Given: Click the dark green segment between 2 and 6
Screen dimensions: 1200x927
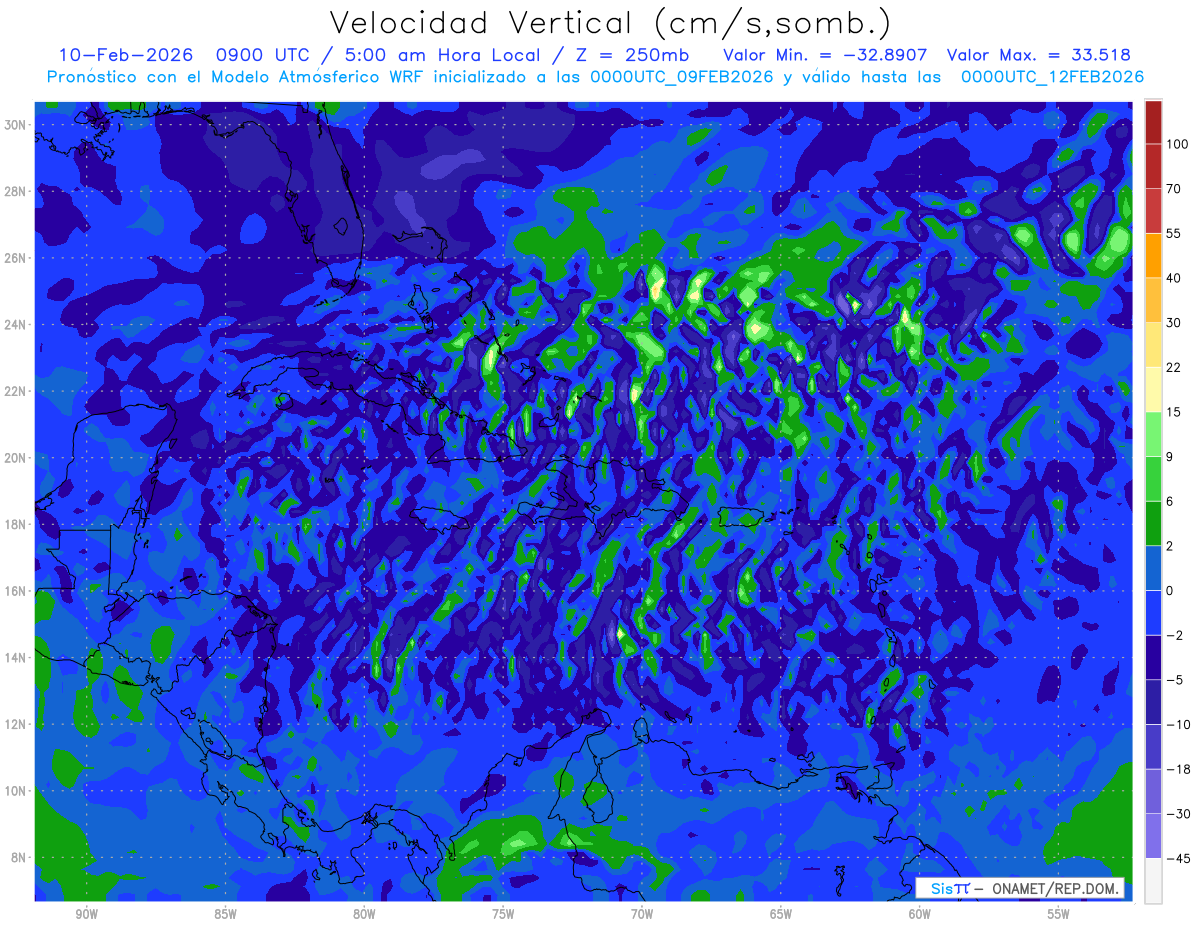Looking at the screenshot, I should [1153, 523].
